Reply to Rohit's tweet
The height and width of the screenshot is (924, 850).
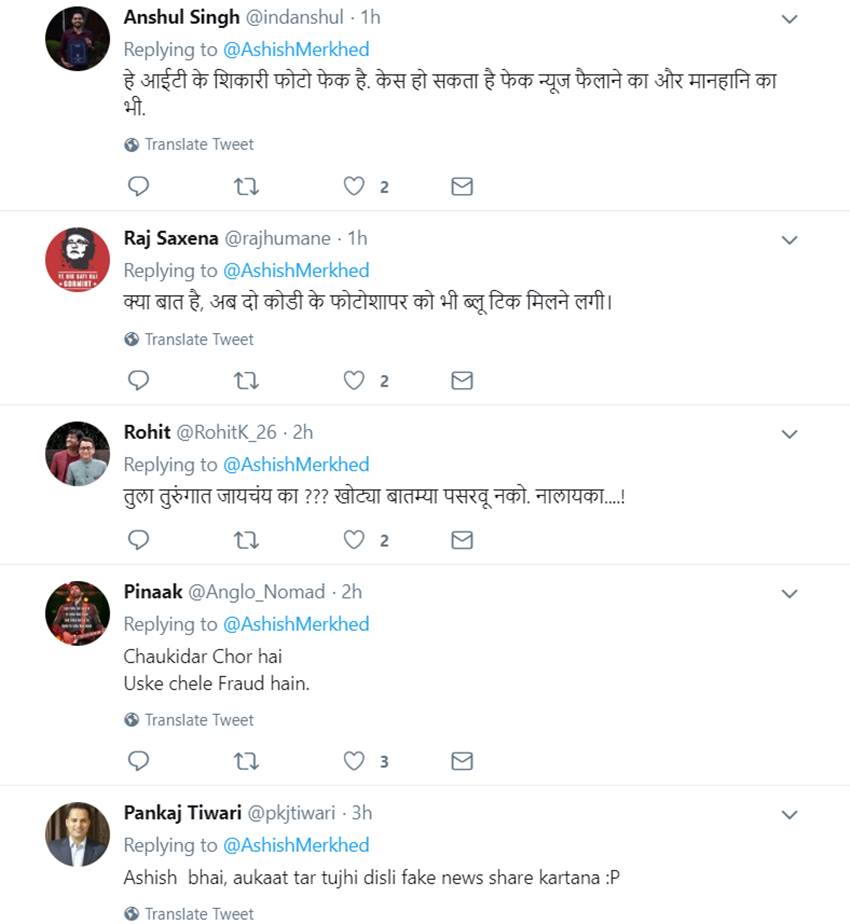pyautogui.click(x=140, y=540)
